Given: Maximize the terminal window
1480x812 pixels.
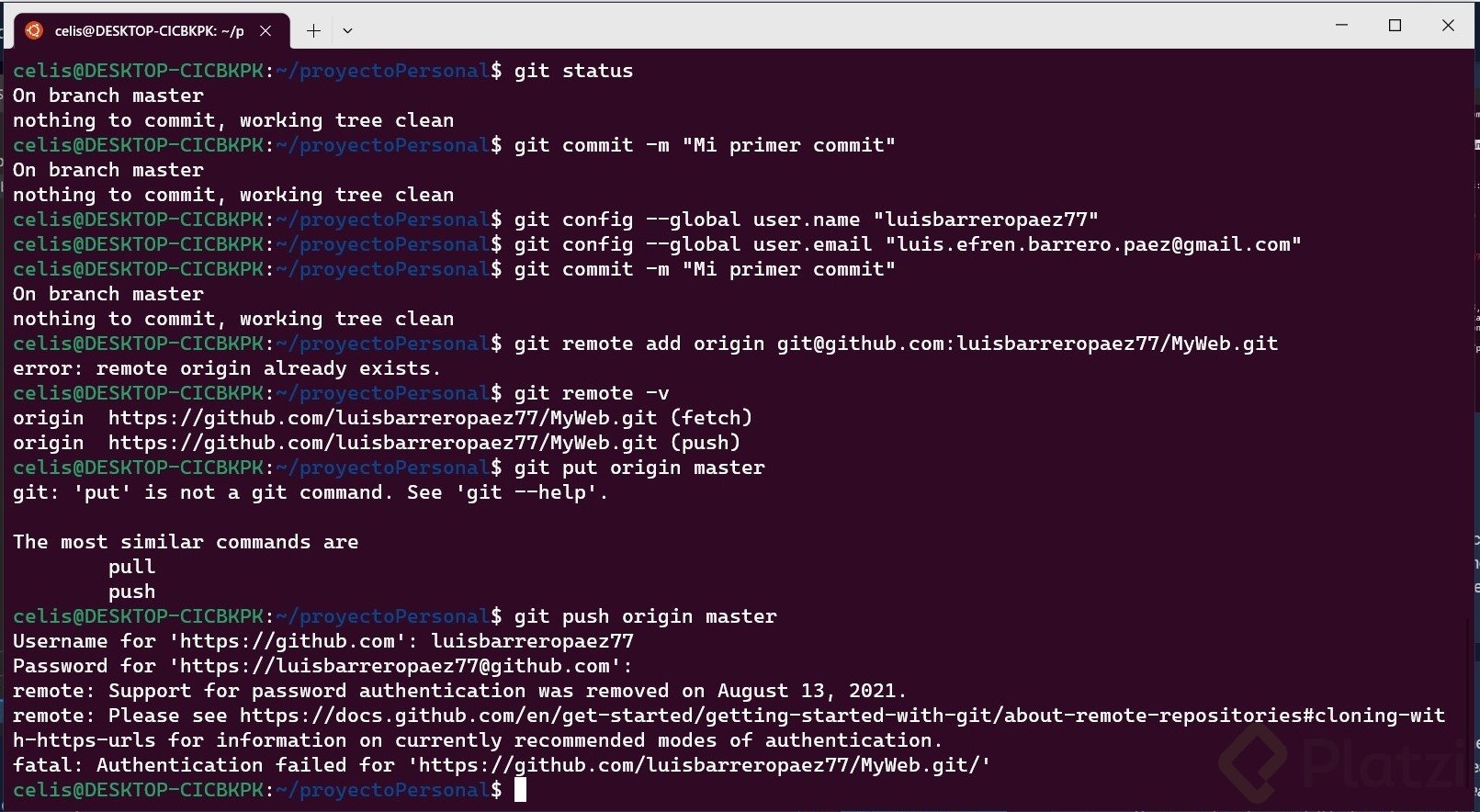Looking at the screenshot, I should click(1395, 26).
